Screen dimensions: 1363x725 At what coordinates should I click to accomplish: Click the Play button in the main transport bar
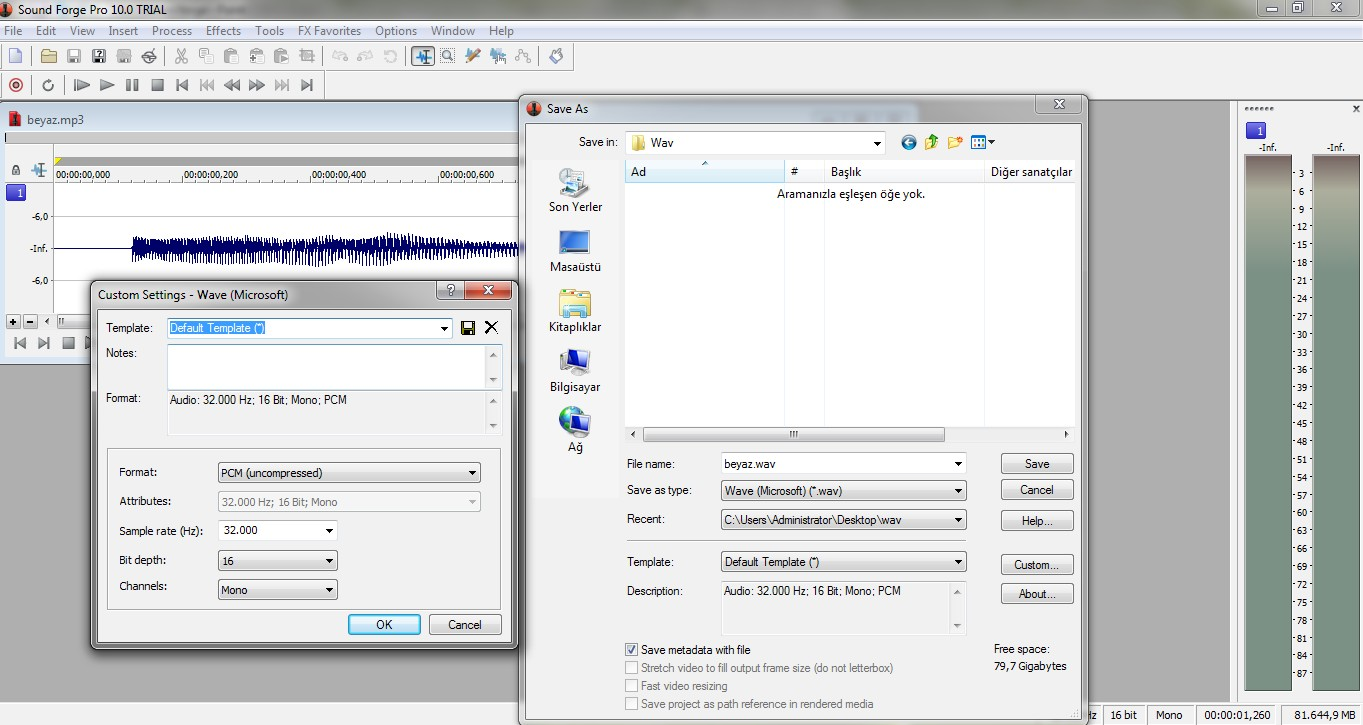[x=107, y=85]
